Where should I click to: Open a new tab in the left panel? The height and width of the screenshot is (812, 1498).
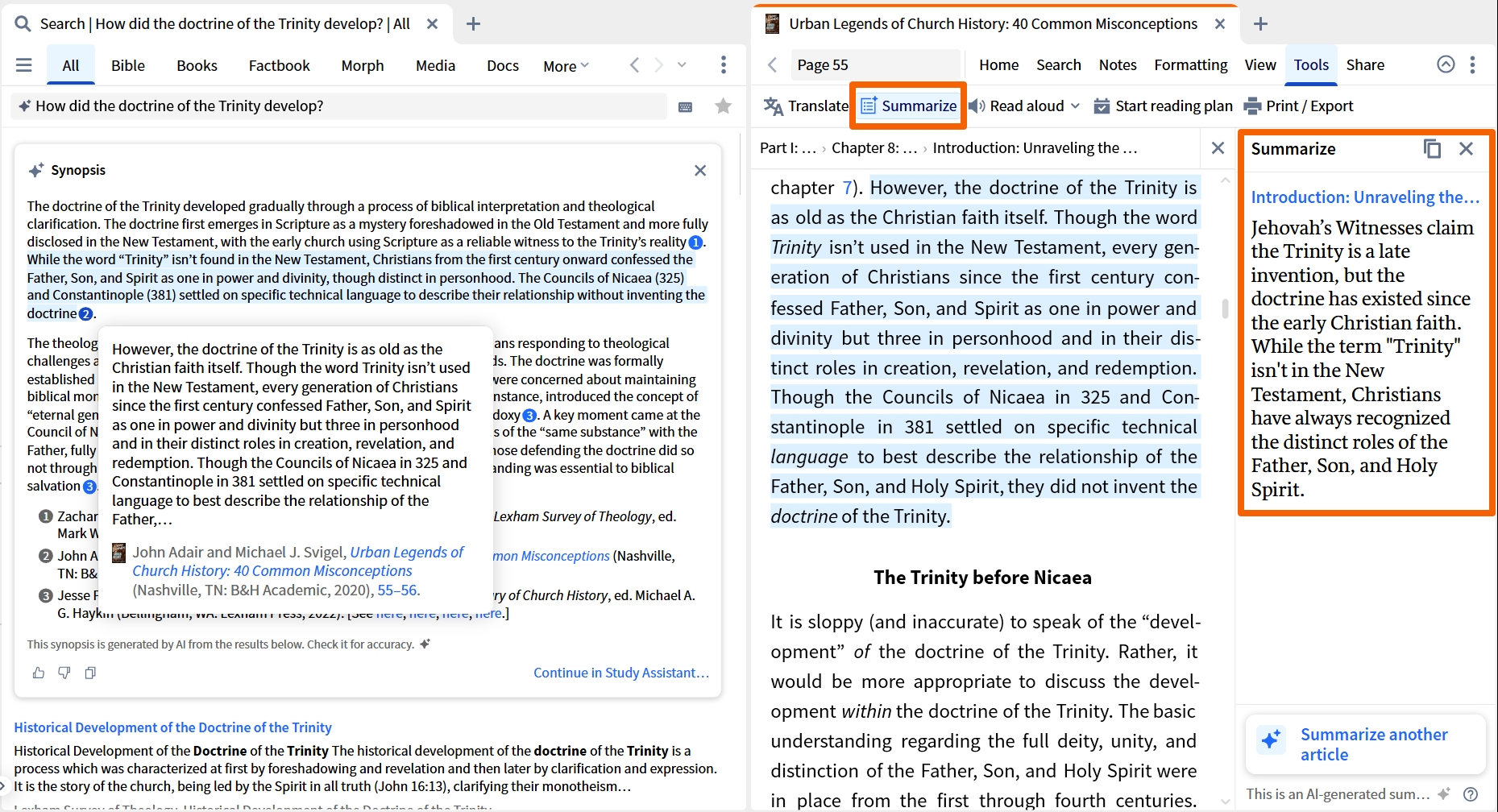[474, 24]
